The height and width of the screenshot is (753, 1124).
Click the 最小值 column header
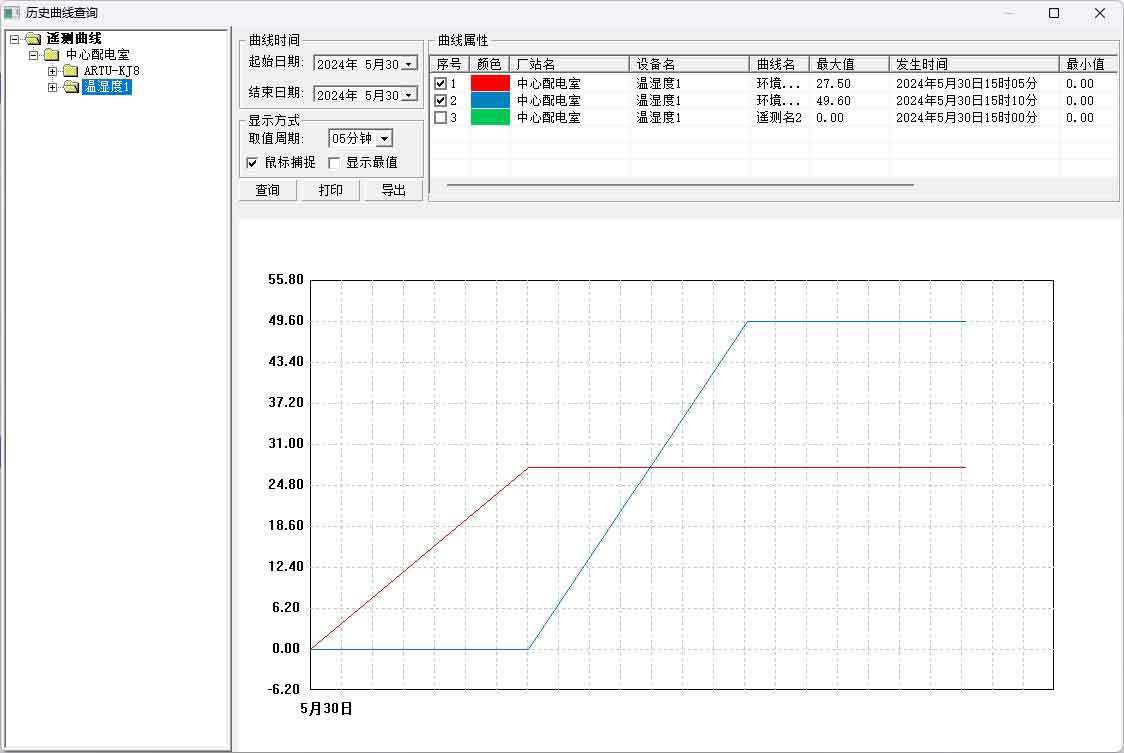[1087, 64]
